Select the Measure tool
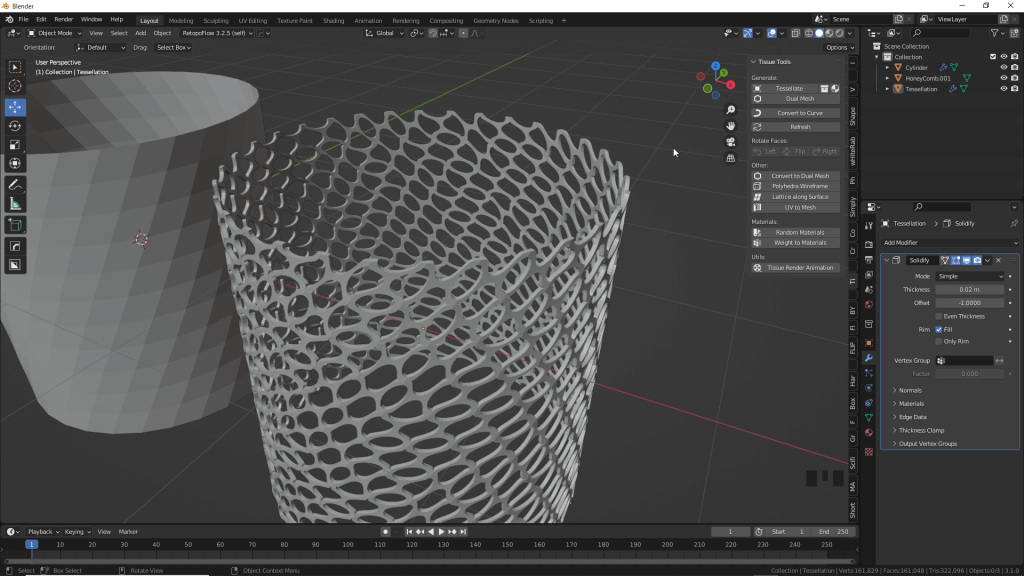The image size is (1024, 576). click(14, 204)
